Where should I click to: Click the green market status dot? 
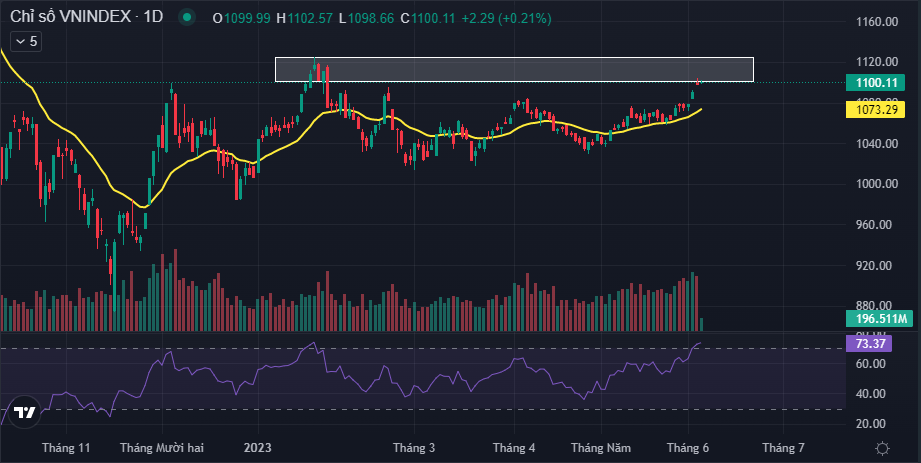185,17
